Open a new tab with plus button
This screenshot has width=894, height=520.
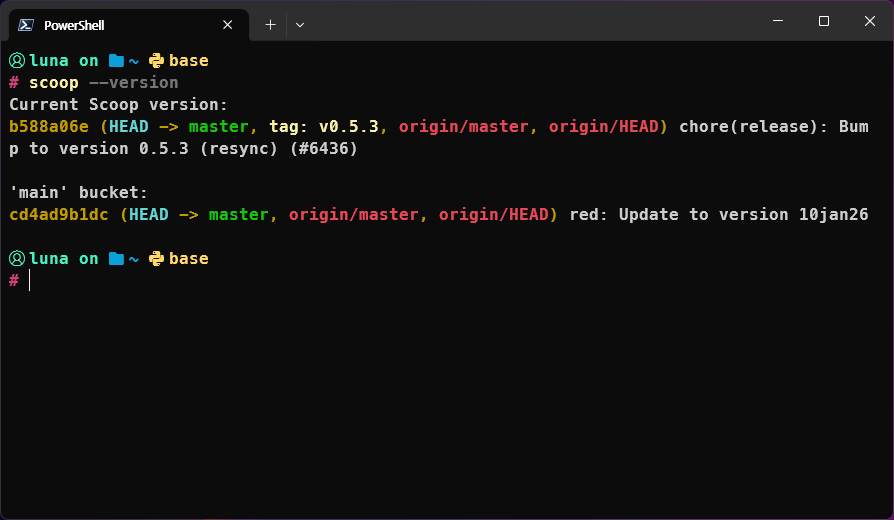pyautogui.click(x=270, y=25)
